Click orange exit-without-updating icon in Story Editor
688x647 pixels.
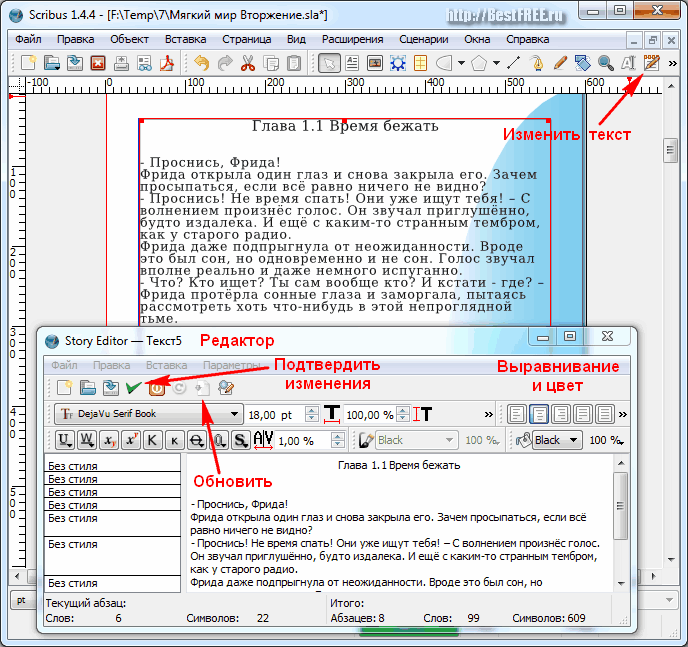click(157, 388)
